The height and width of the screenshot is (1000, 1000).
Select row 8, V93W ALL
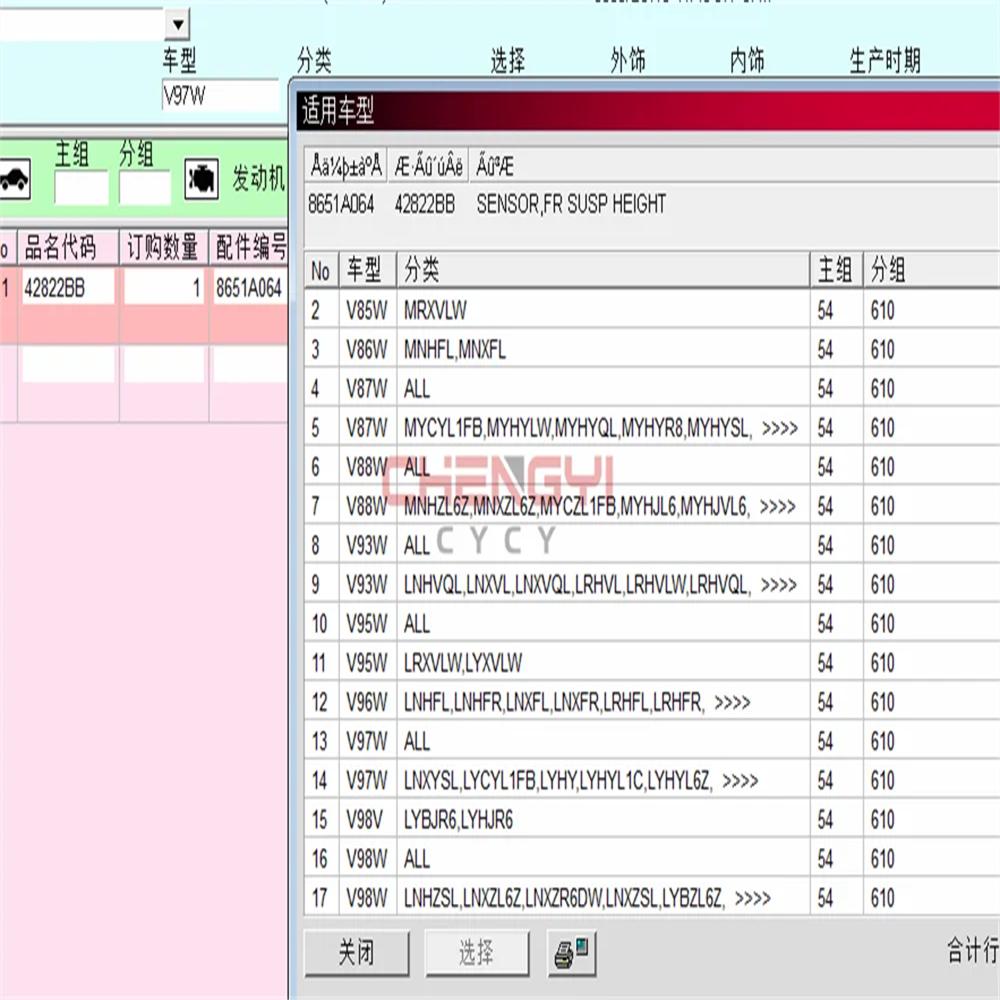click(652, 545)
